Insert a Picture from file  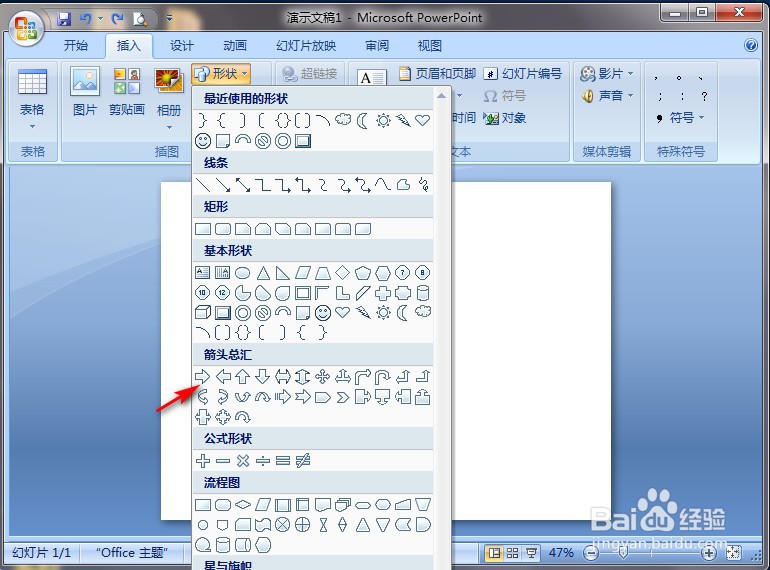(85, 92)
